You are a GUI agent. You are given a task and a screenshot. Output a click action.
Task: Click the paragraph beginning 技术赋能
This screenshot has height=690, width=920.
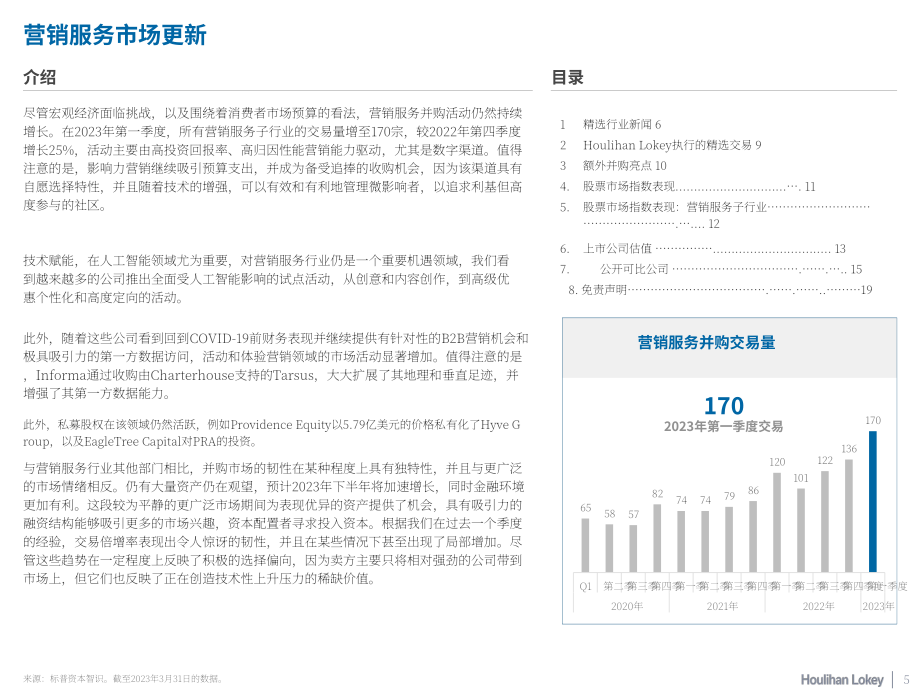point(266,279)
